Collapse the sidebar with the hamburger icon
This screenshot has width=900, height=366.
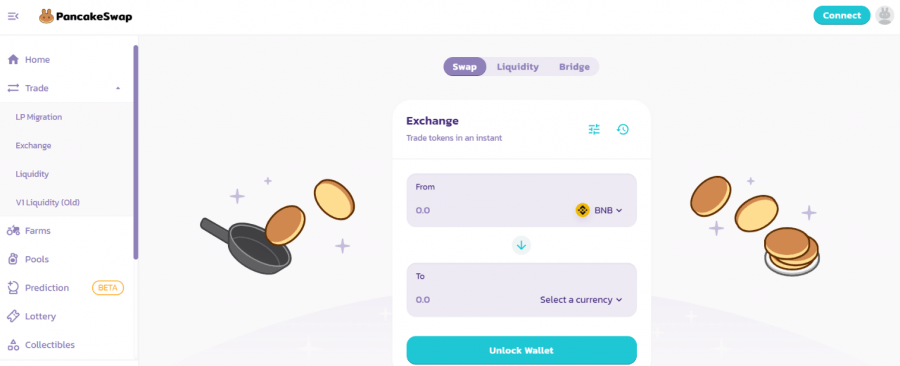(13, 16)
